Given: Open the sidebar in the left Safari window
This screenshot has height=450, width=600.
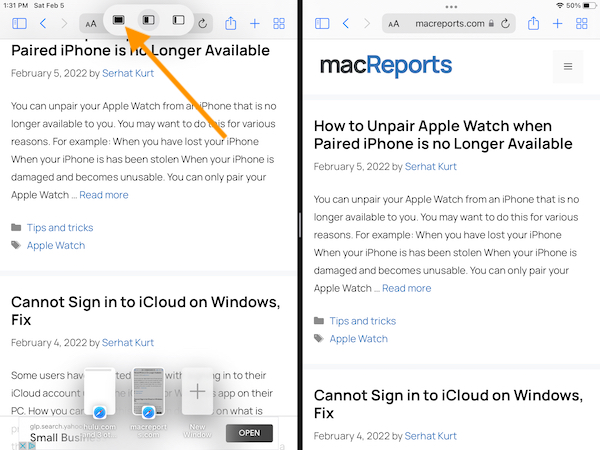Looking at the screenshot, I should (19, 24).
